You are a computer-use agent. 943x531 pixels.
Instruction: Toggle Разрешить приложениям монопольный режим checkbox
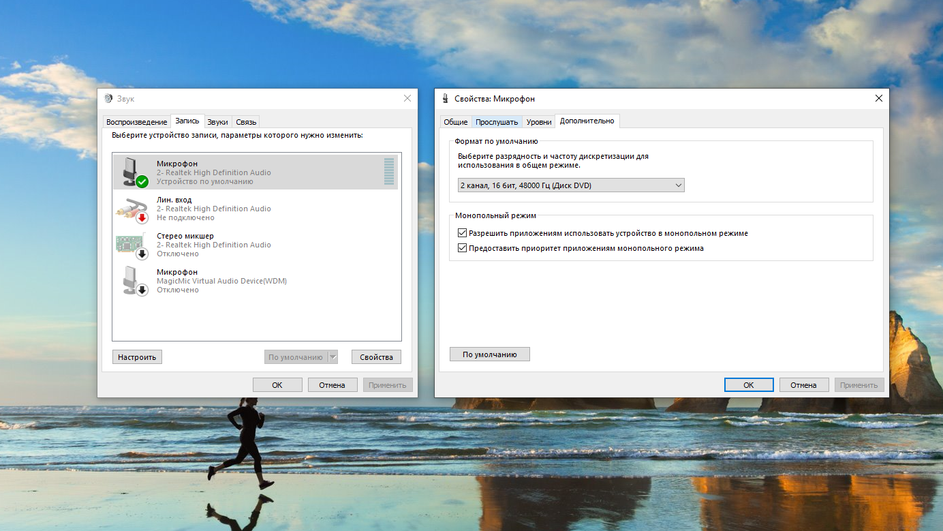coord(462,233)
